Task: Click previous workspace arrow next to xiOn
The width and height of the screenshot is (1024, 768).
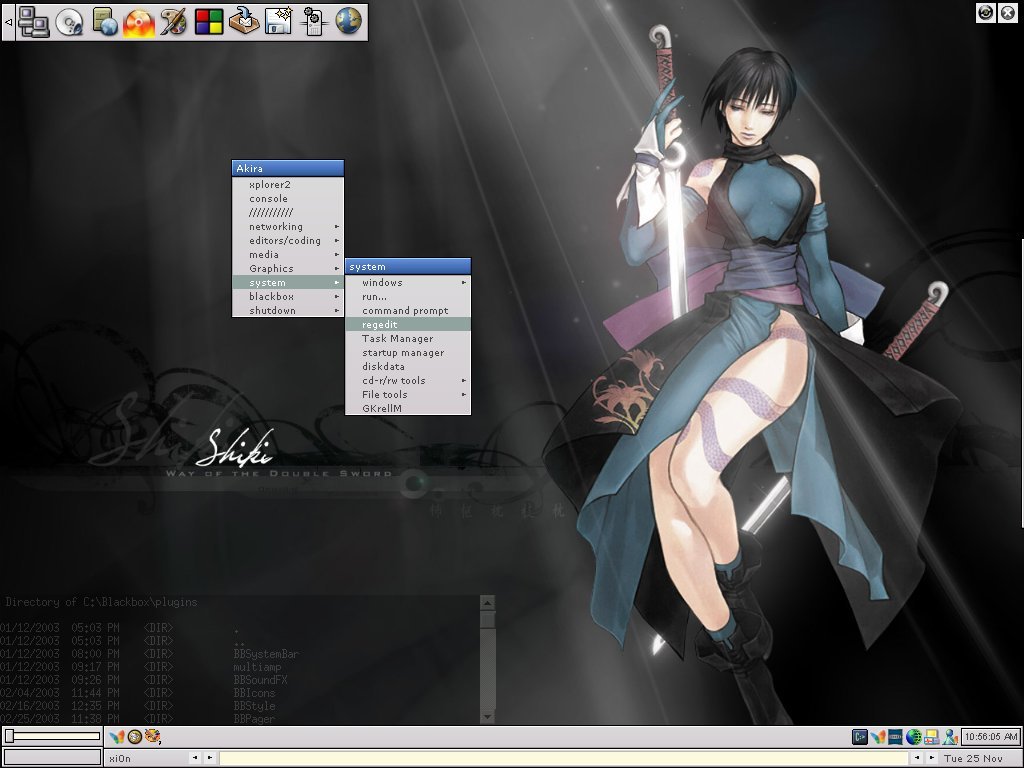Action: click(195, 758)
